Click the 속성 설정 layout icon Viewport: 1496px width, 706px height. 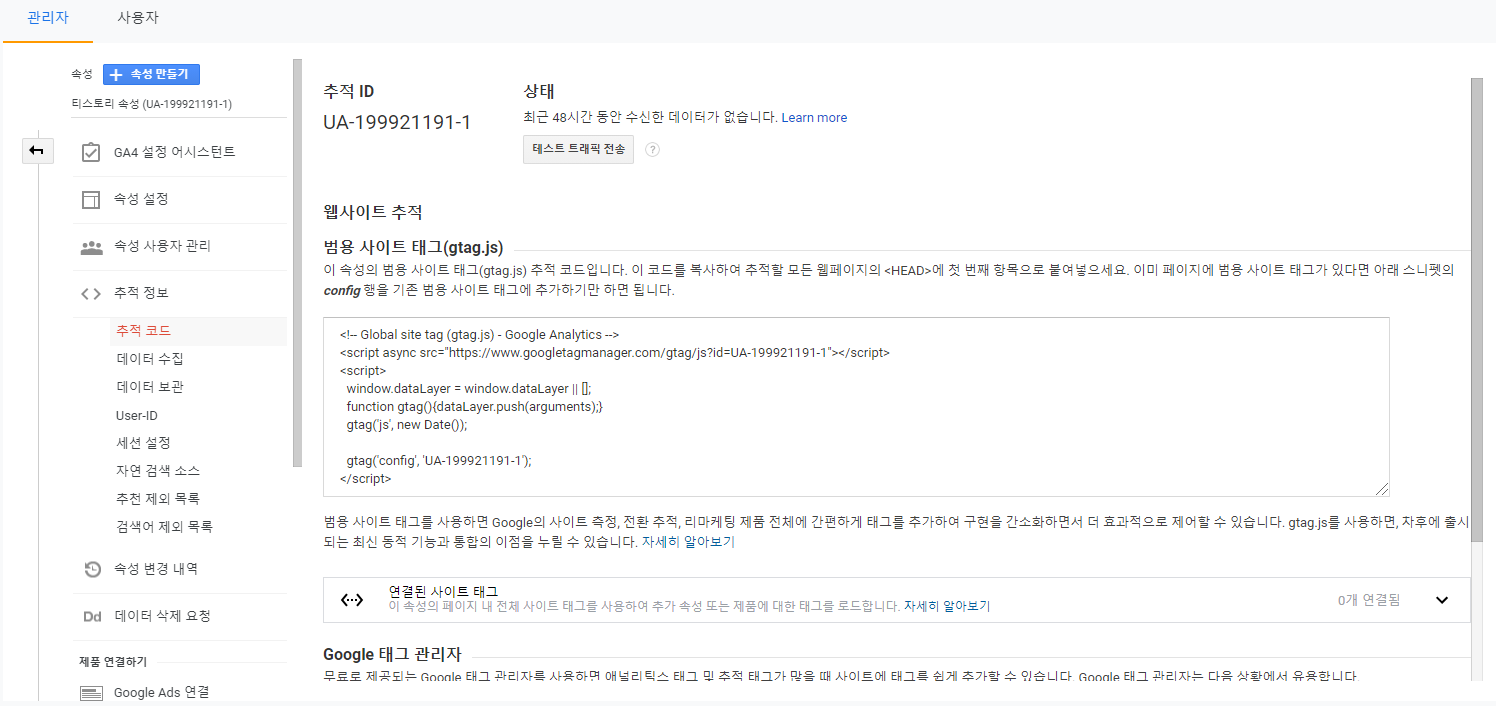point(91,199)
